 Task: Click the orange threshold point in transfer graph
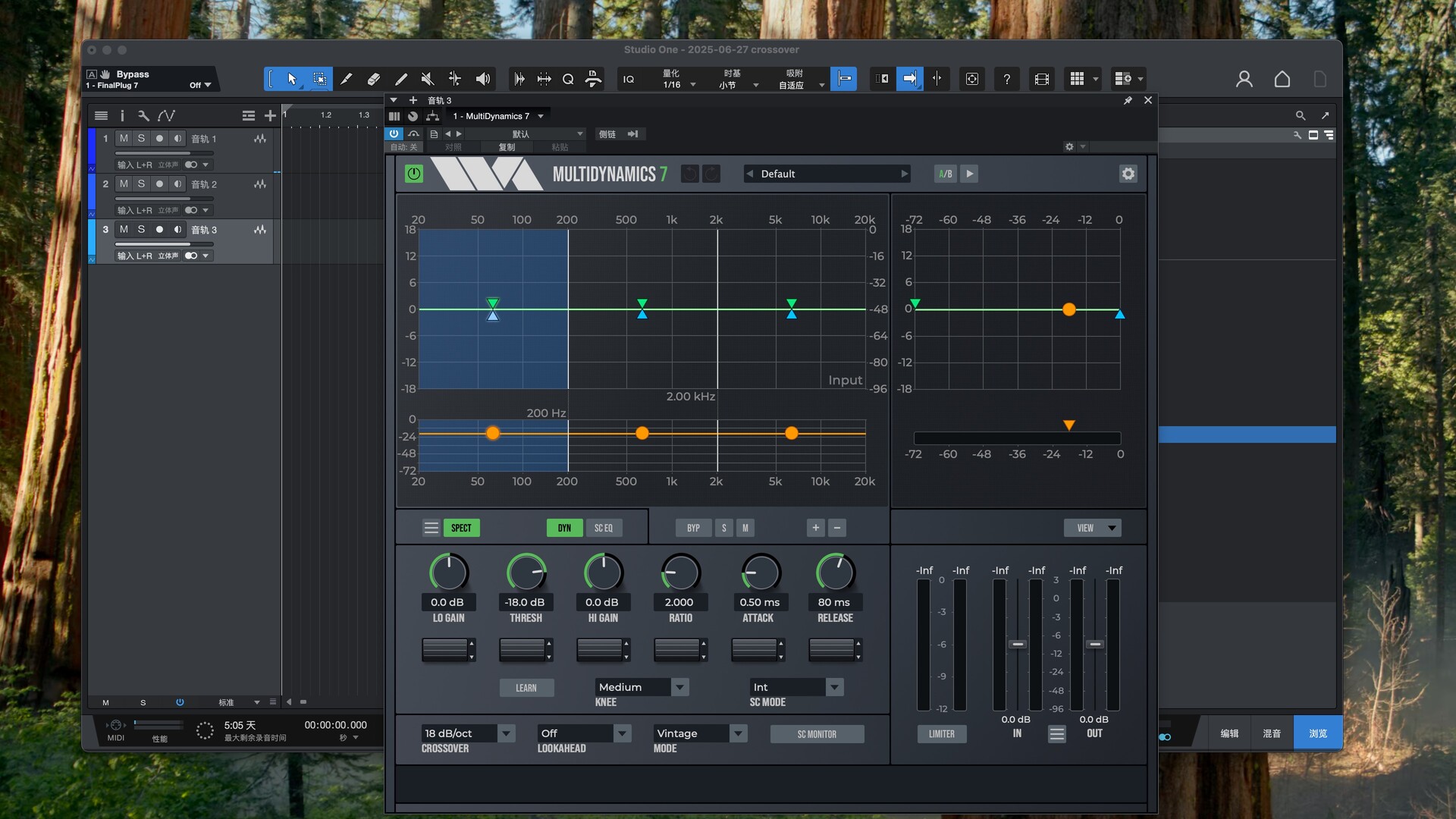(x=1069, y=309)
